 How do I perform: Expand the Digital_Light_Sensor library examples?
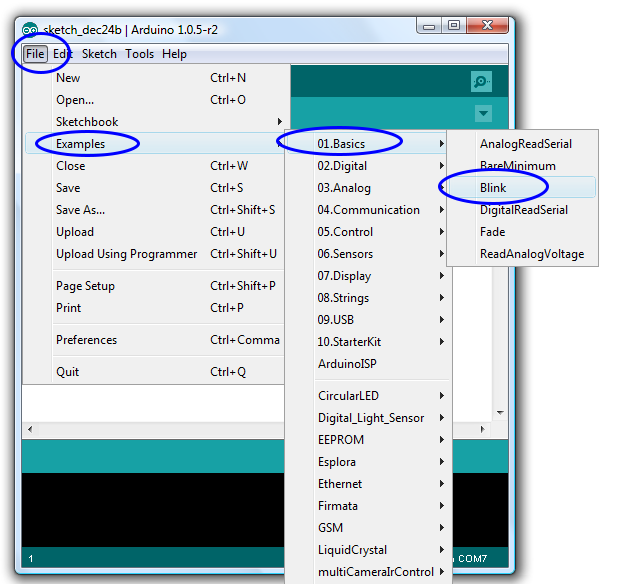click(x=369, y=418)
